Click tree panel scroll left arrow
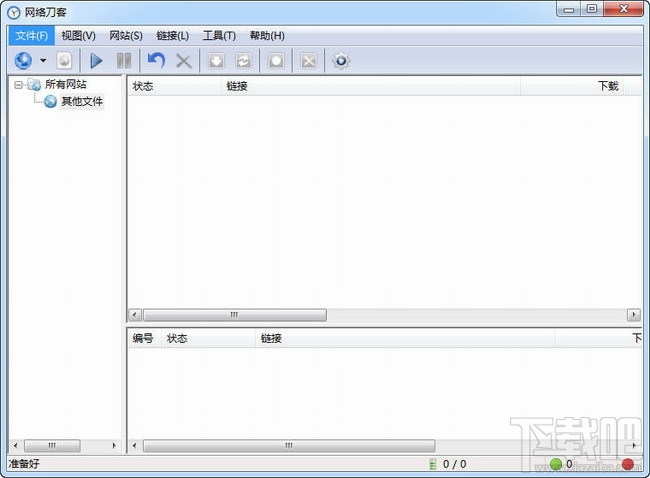 pos(16,446)
